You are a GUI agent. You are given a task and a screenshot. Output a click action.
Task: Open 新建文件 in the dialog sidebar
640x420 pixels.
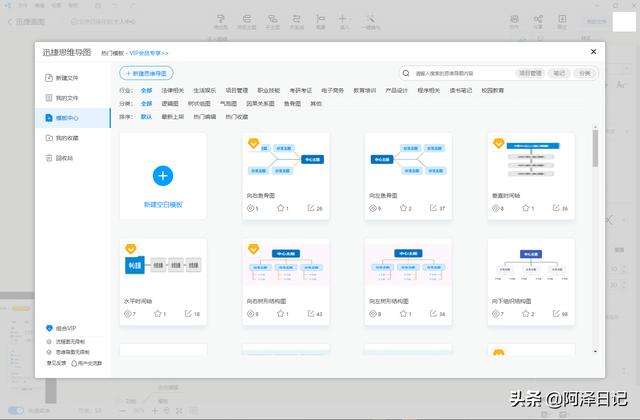point(62,78)
